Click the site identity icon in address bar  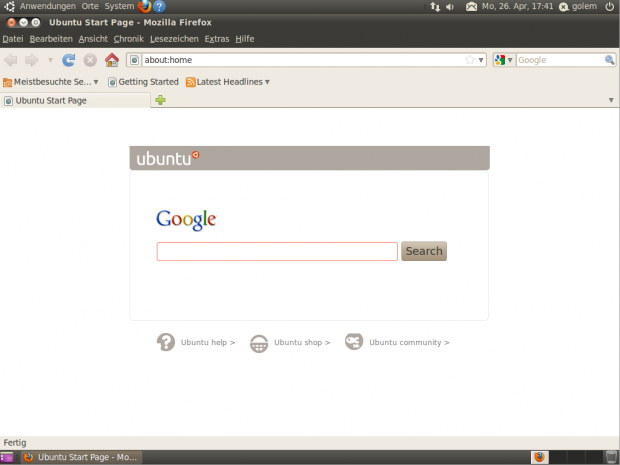(x=134, y=60)
